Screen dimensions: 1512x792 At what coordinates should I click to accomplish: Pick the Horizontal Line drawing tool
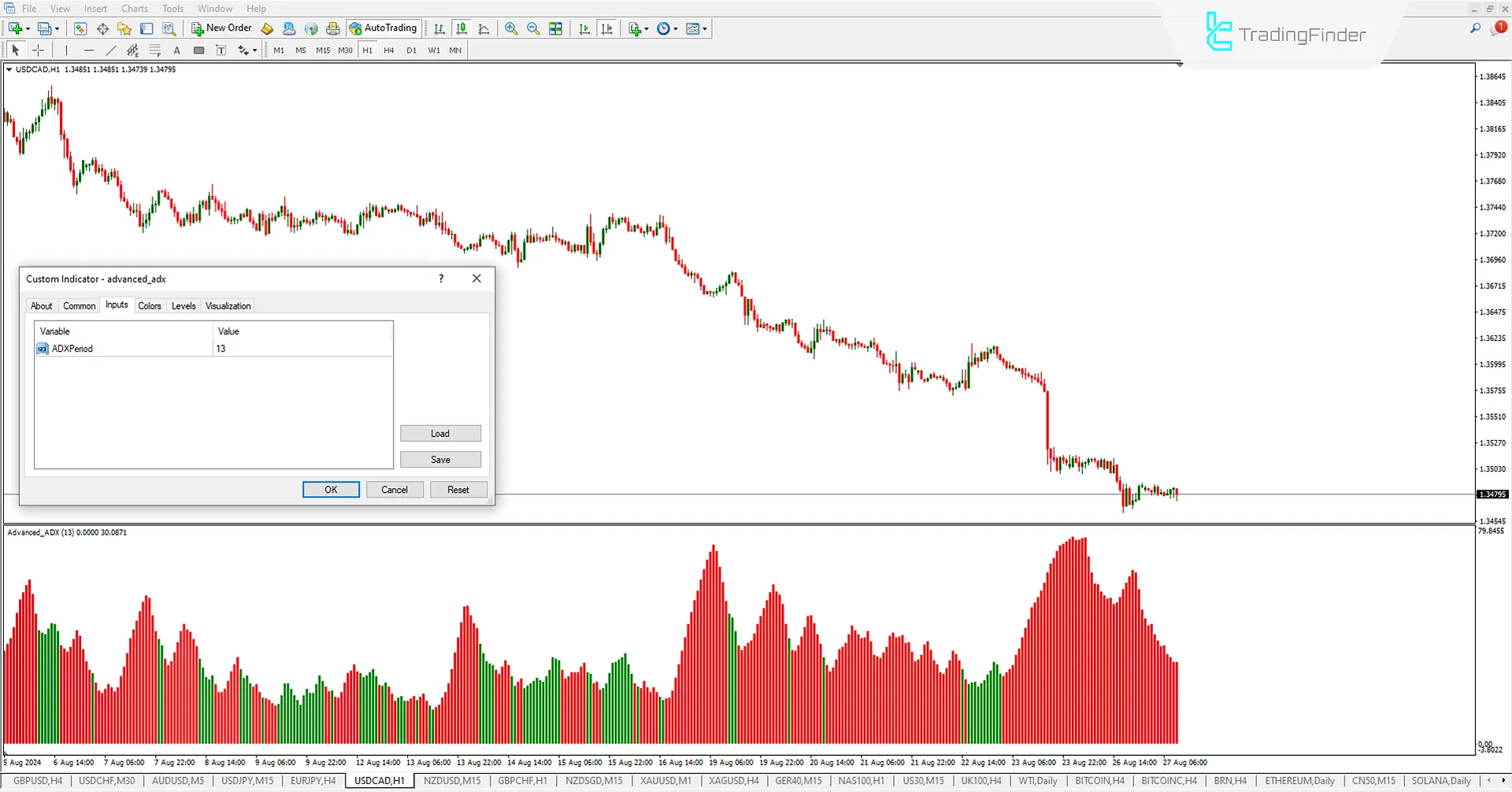pyautogui.click(x=88, y=50)
